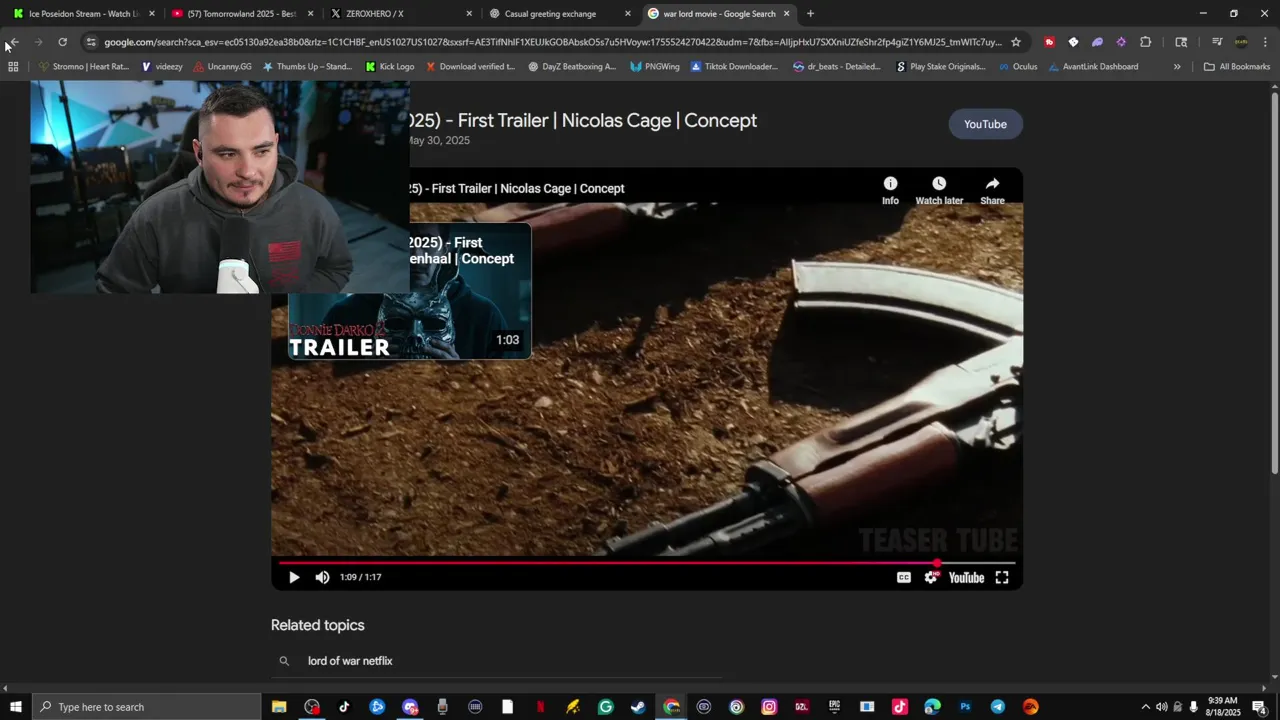
Task: Toggle closed captions on the video
Action: [x=904, y=577]
